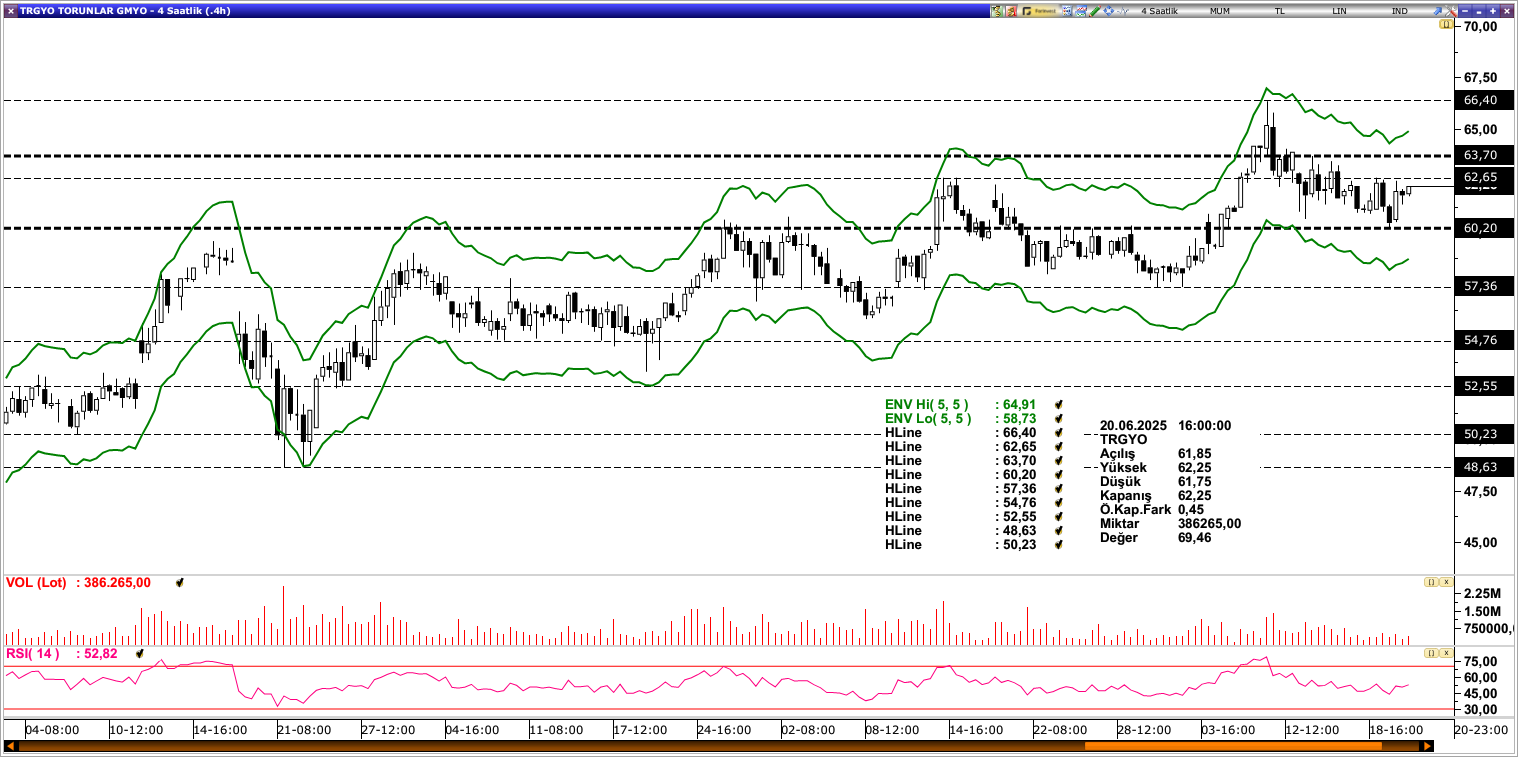The image size is (1518, 757).
Task: Click the Kapanış value 62,25
Action: 1195,495
